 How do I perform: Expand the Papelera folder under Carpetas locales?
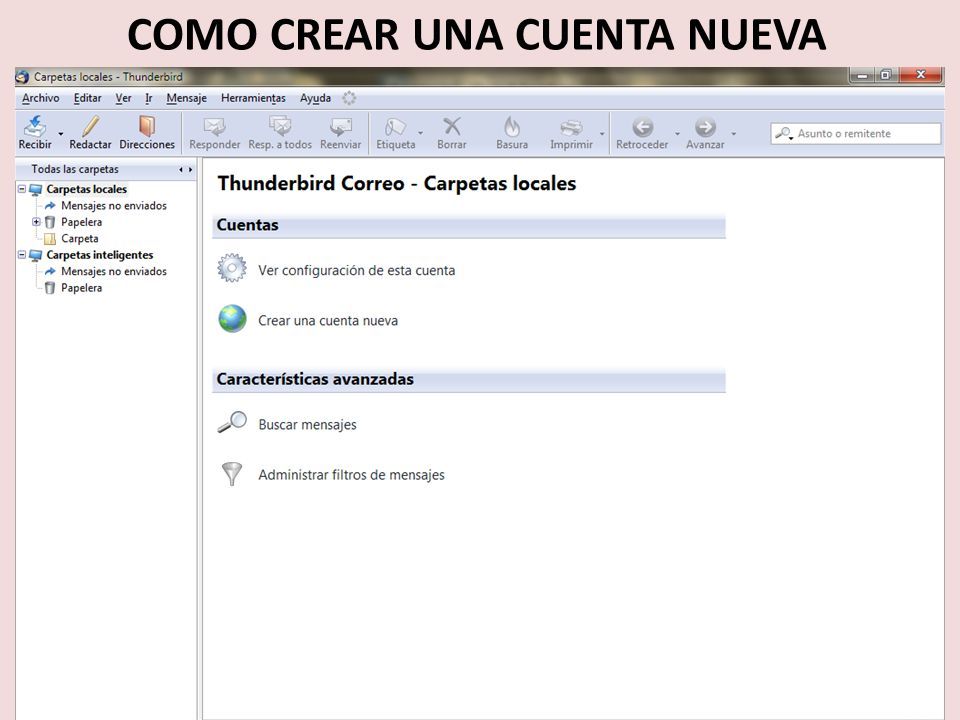36,222
